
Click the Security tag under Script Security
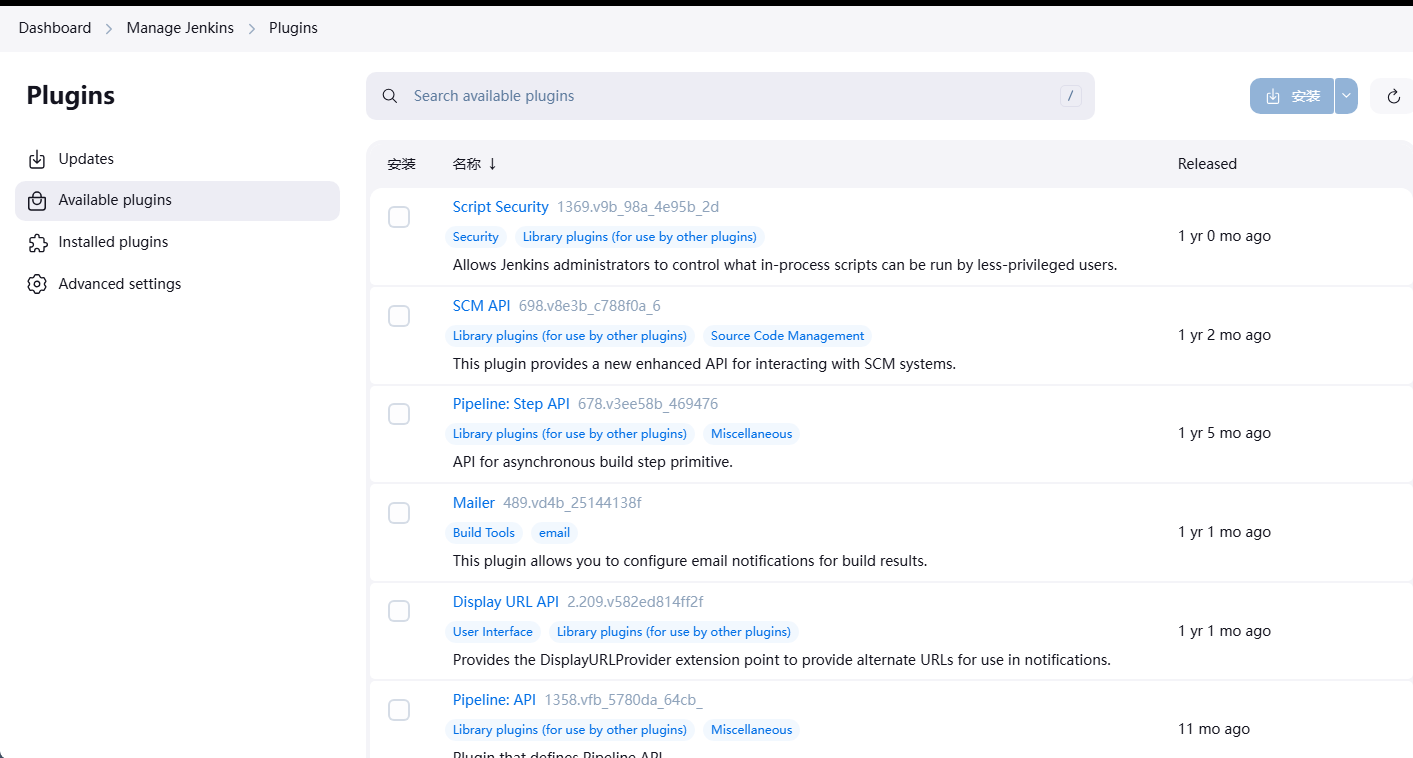coord(476,237)
